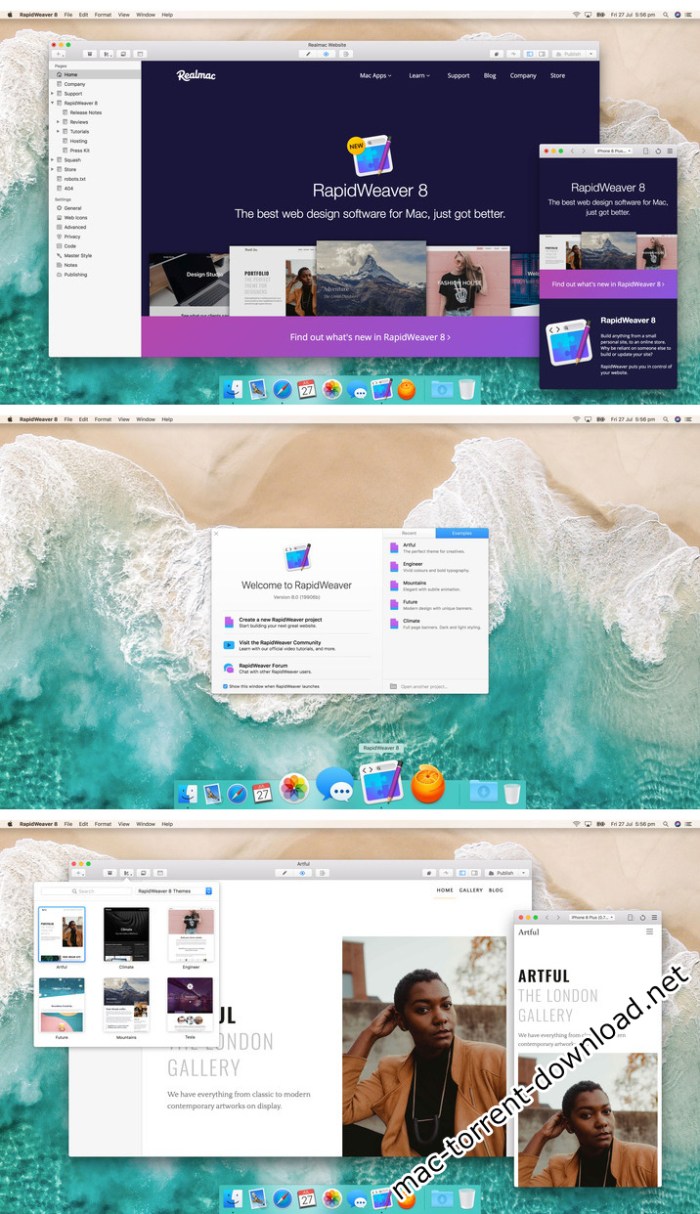Select the Future theme thumbnail
Viewport: 700px width, 1214px height.
click(62, 1004)
